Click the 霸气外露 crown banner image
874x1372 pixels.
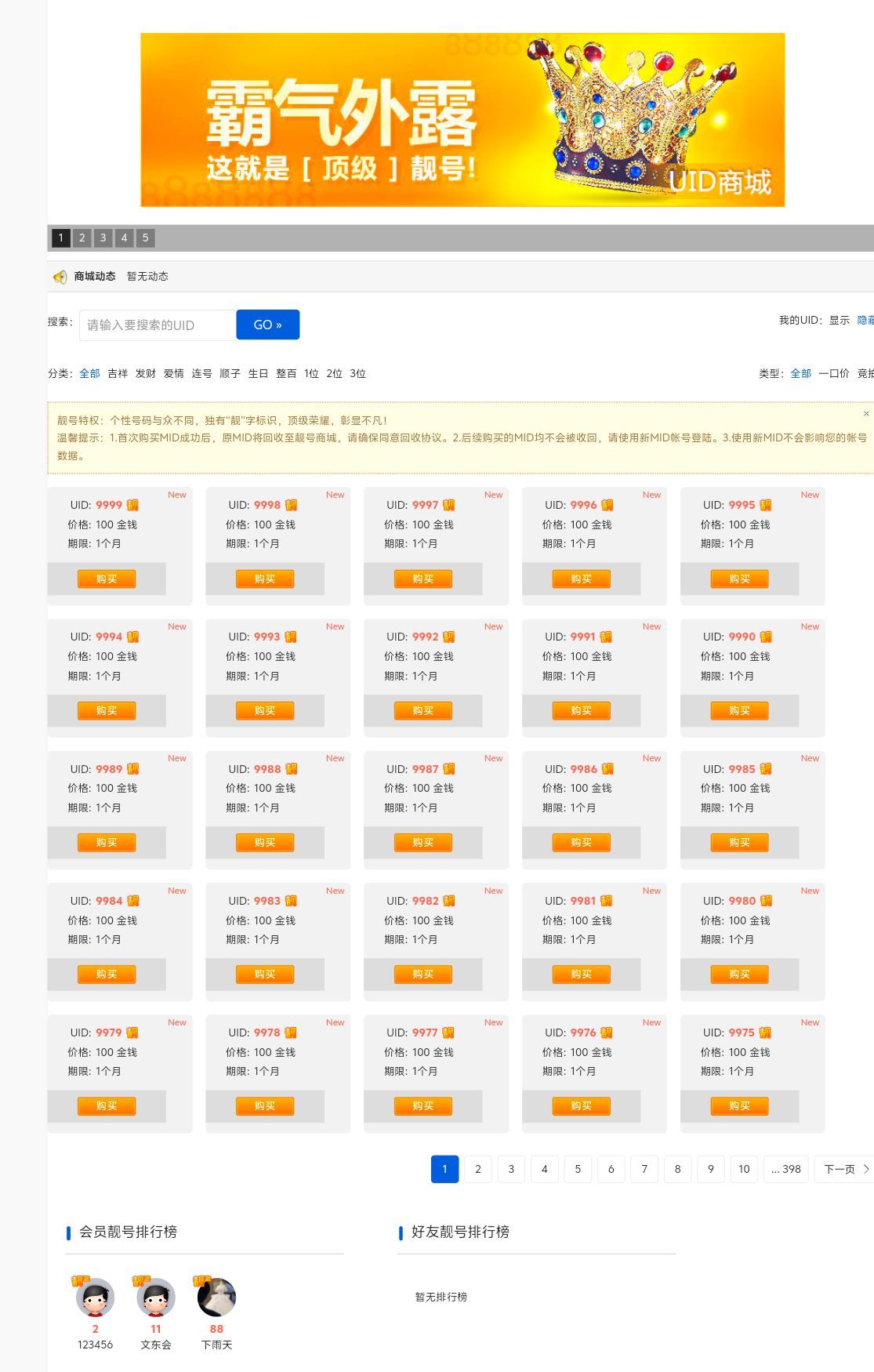462,120
